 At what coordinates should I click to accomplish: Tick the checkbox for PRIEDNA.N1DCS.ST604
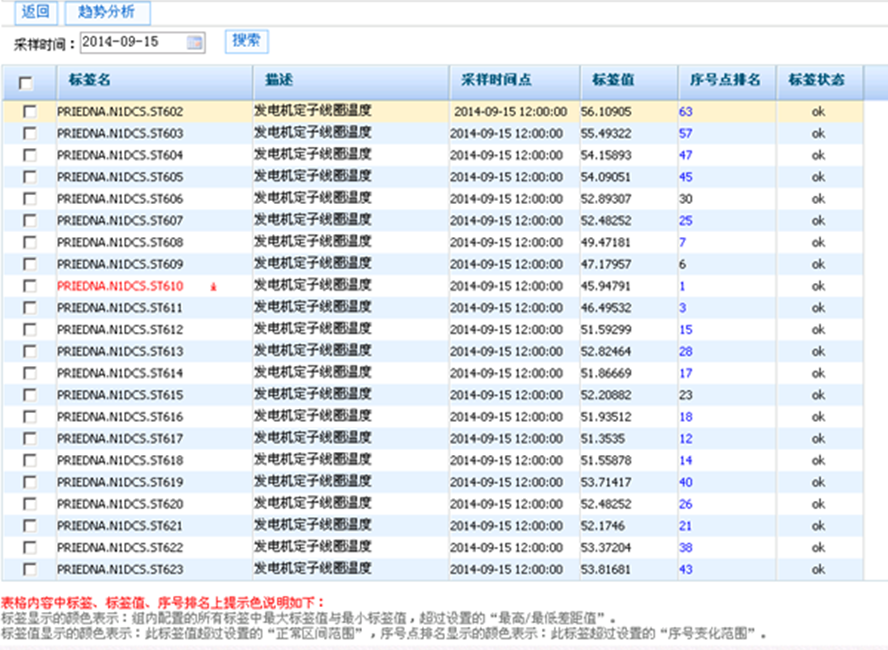pos(29,155)
